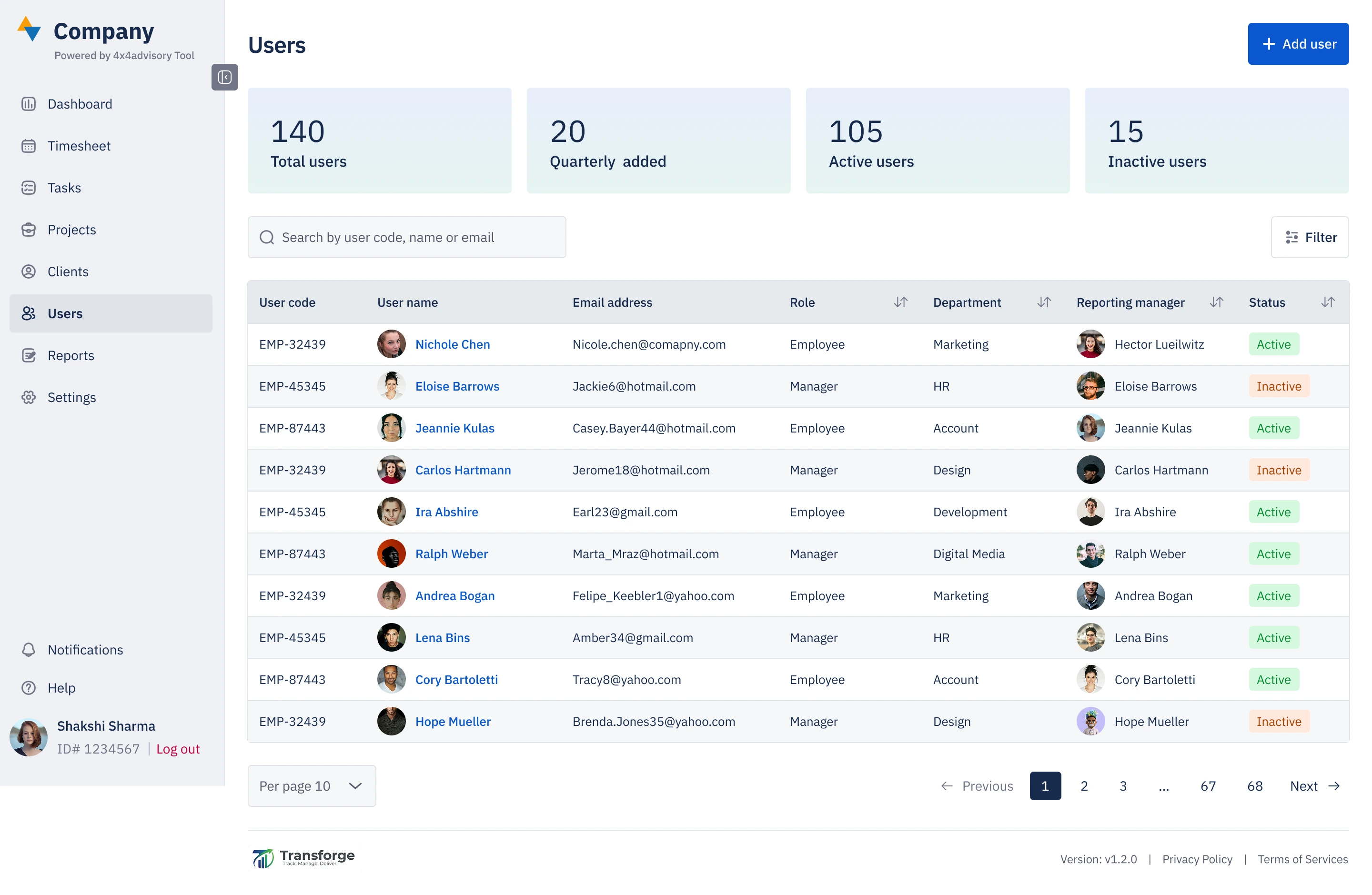Open the Clients sidebar menu item
Image resolution: width=1372 pixels, height=895 pixels.
(x=68, y=272)
